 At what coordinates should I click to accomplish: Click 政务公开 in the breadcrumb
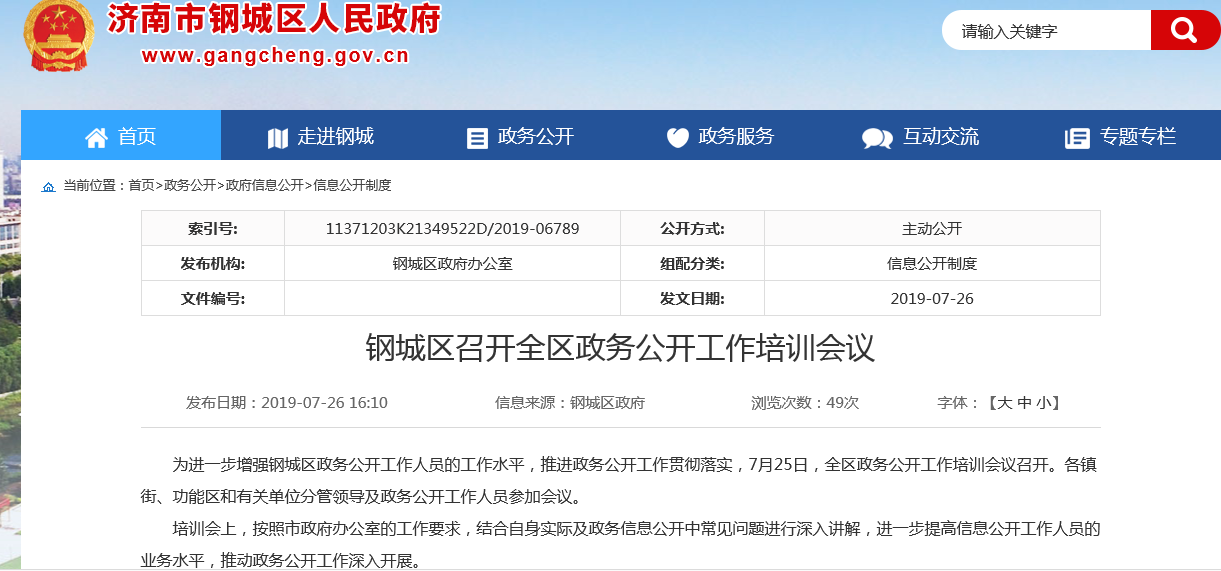190,185
